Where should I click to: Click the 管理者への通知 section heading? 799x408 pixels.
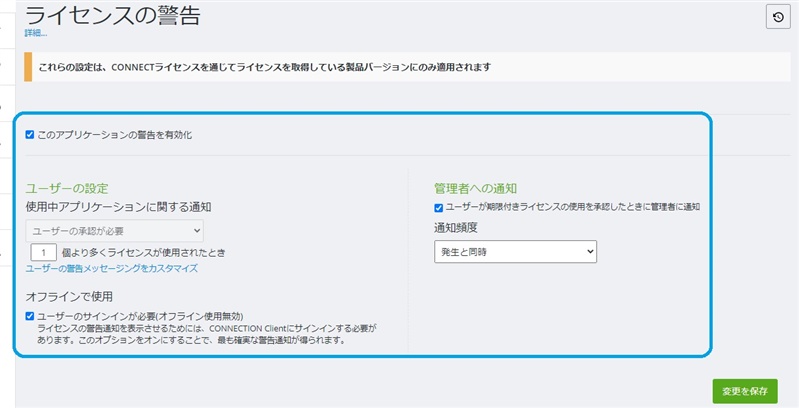pyautogui.click(x=475, y=188)
